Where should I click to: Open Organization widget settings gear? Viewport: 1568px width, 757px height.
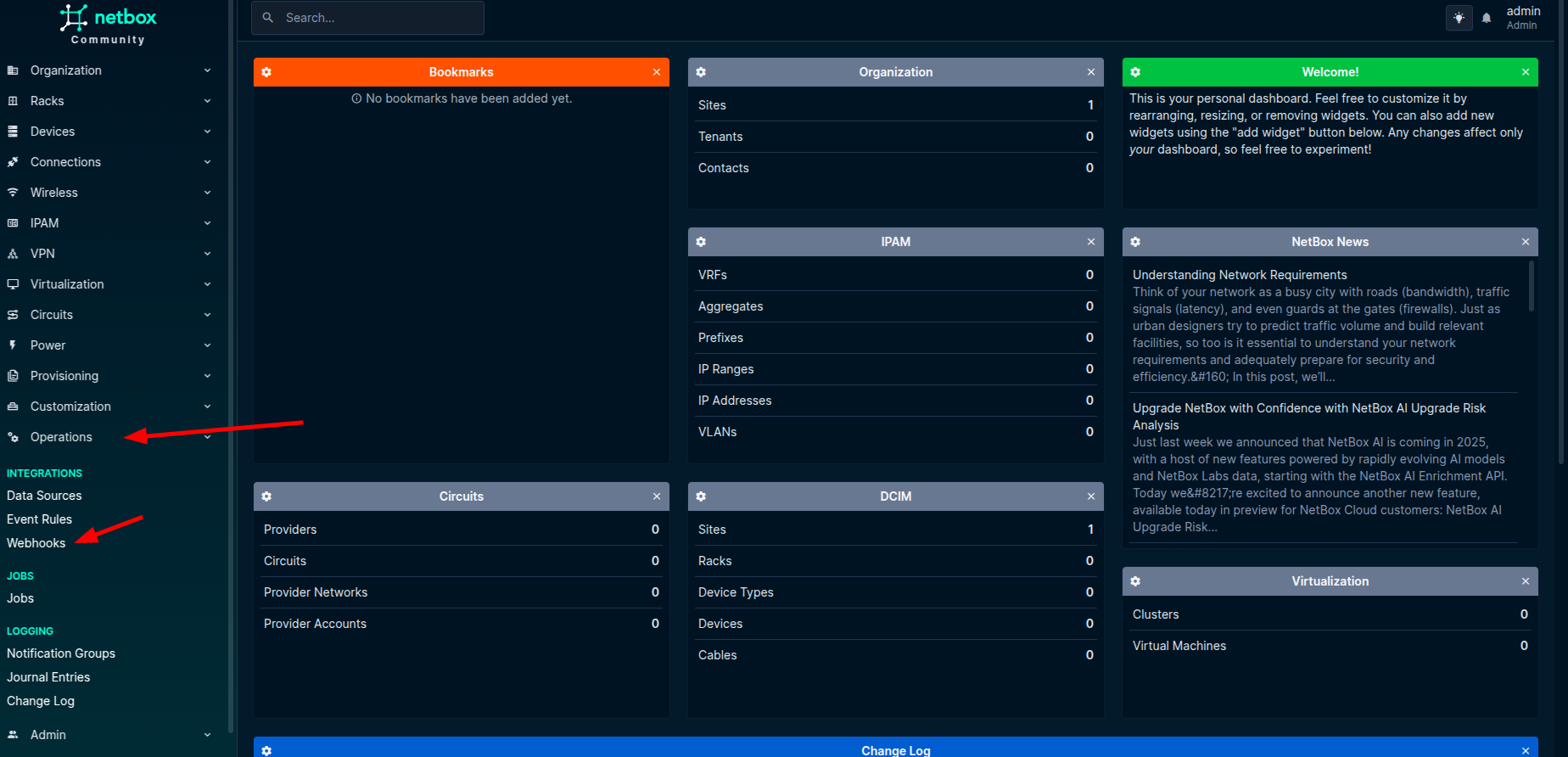701,72
